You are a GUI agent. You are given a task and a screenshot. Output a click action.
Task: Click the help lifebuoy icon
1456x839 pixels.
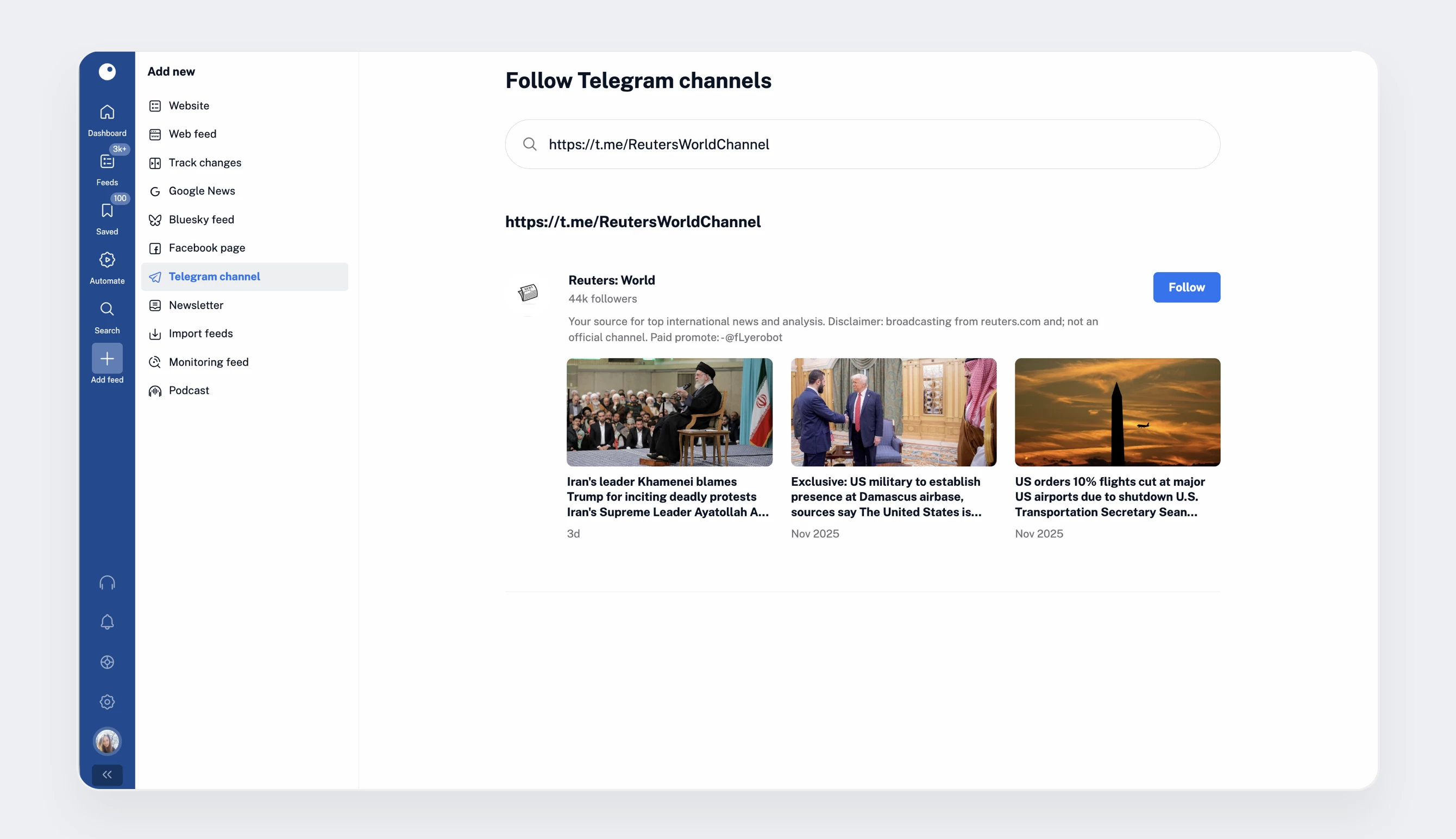pyautogui.click(x=107, y=662)
